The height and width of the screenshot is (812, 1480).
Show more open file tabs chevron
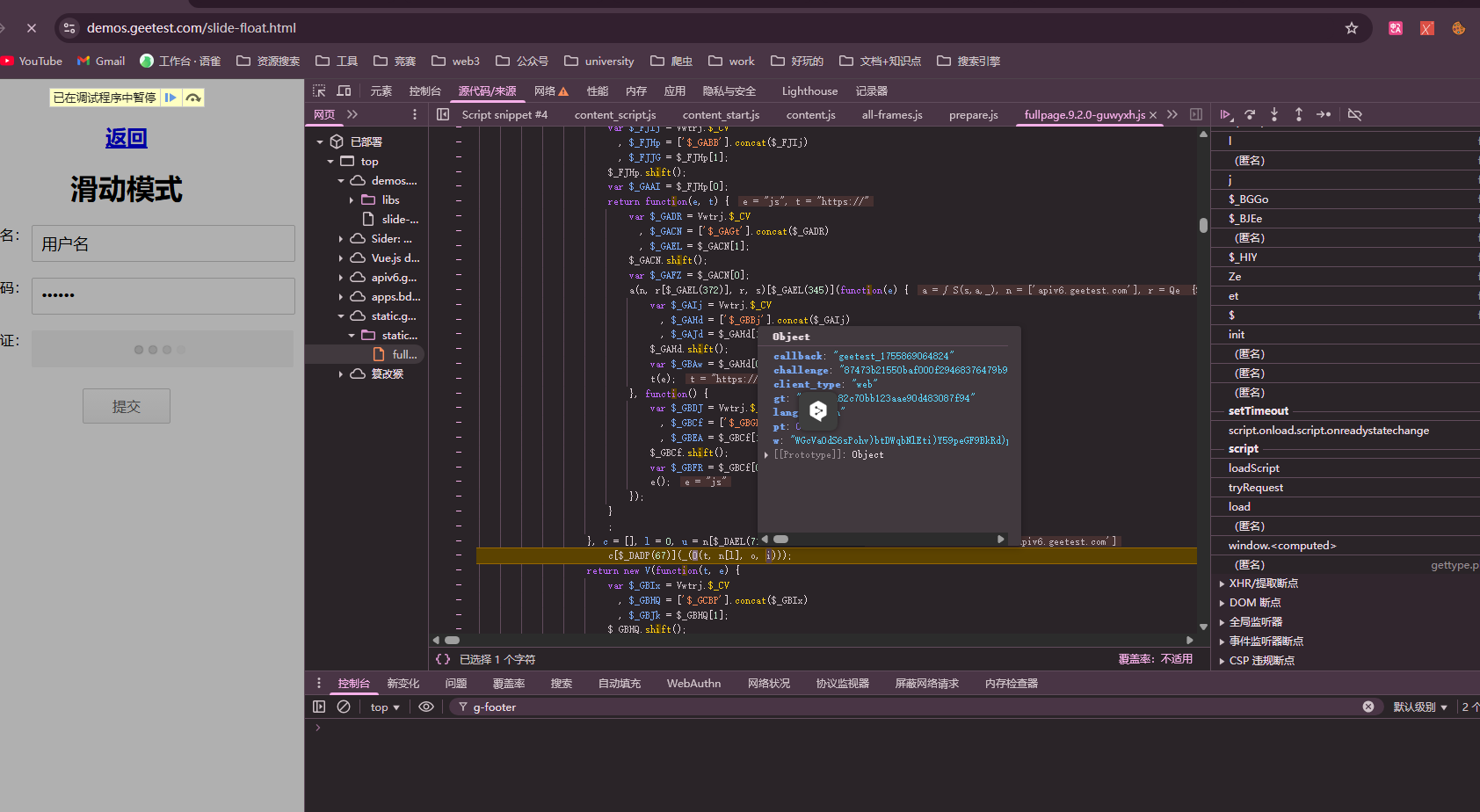[x=1172, y=114]
